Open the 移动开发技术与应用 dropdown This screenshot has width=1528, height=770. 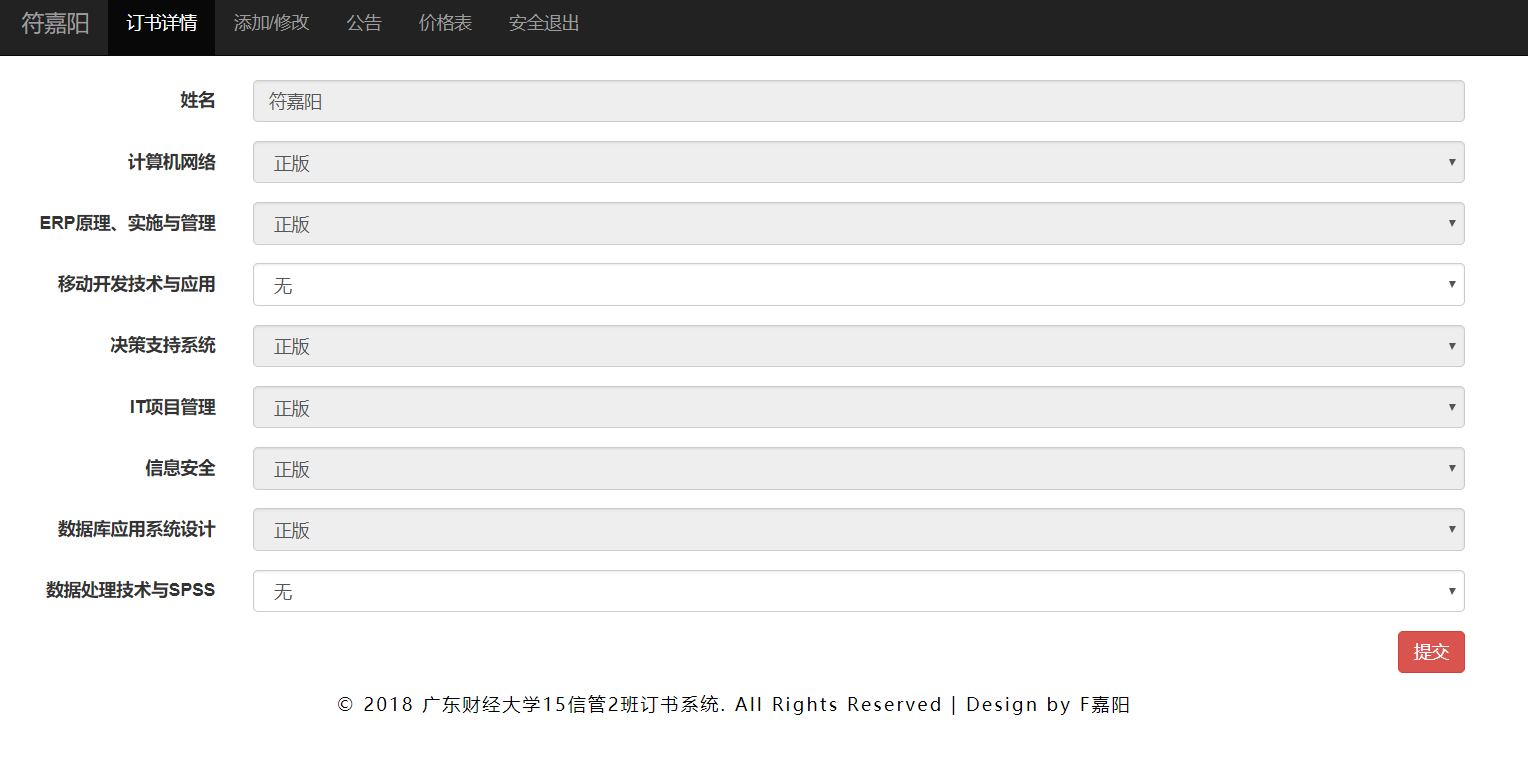click(x=858, y=285)
